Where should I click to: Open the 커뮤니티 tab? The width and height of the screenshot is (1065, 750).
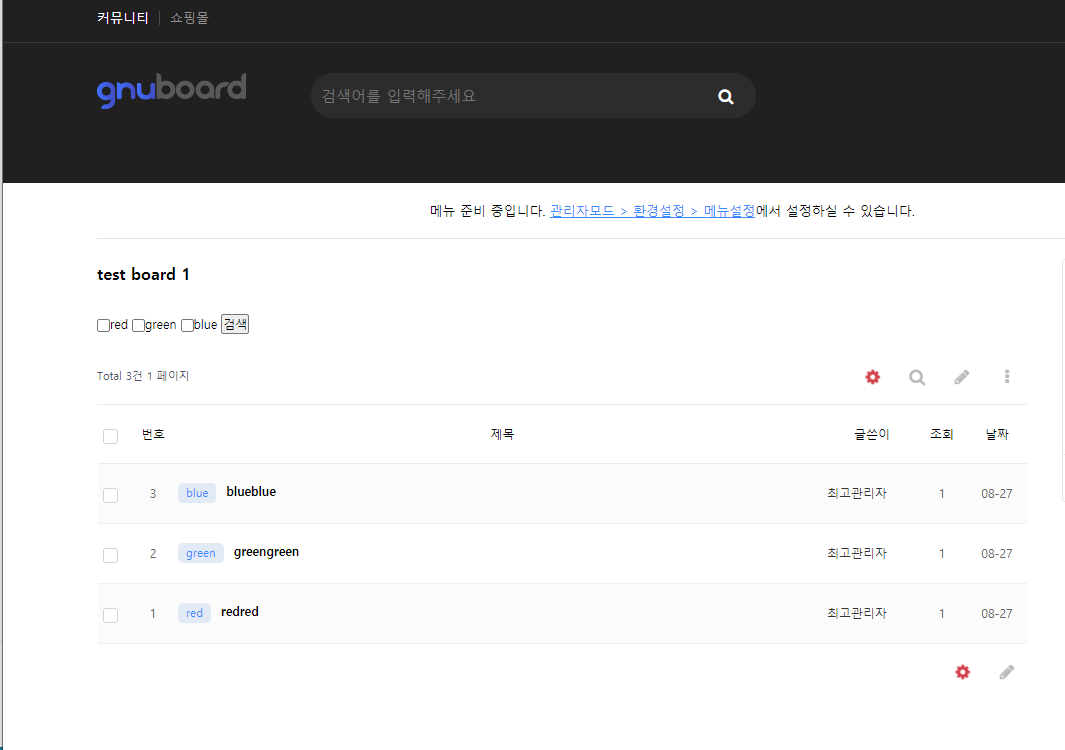[123, 18]
